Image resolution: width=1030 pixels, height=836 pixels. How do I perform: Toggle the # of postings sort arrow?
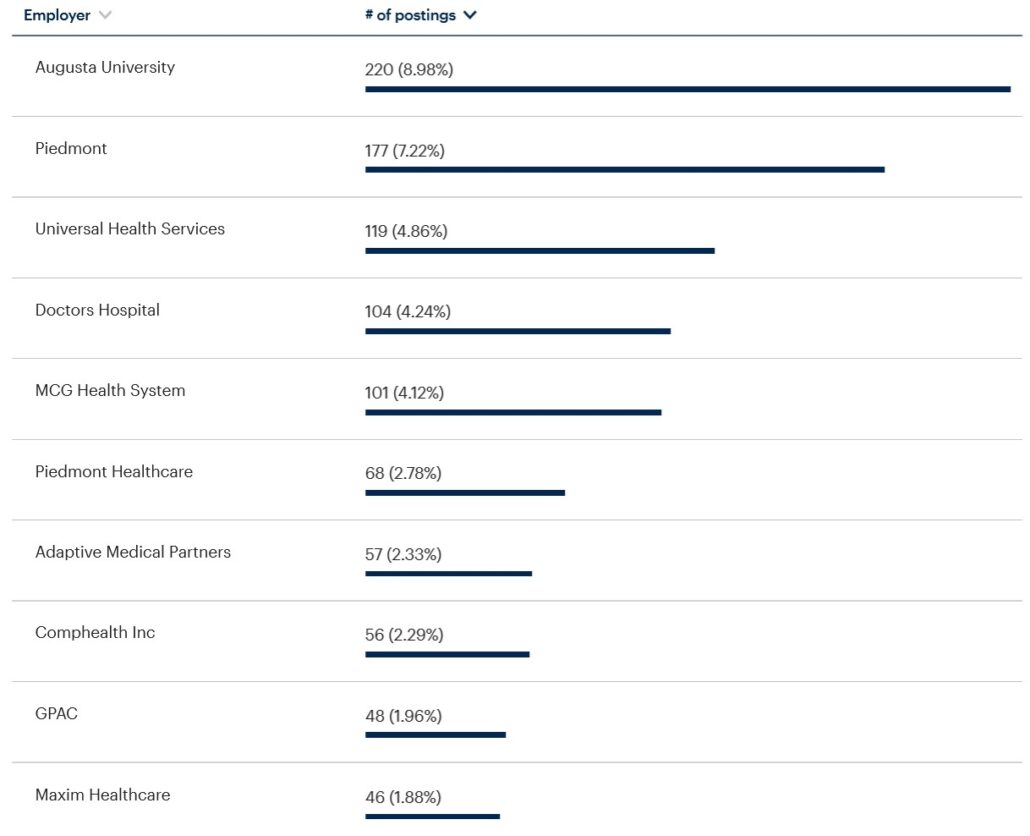(470, 16)
